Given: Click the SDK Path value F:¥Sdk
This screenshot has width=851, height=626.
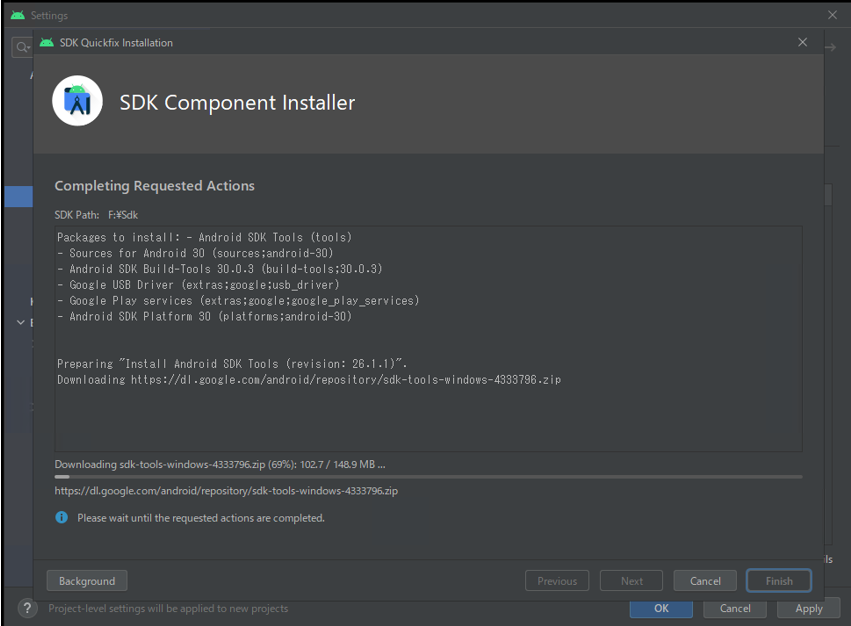Looking at the screenshot, I should click(123, 215).
